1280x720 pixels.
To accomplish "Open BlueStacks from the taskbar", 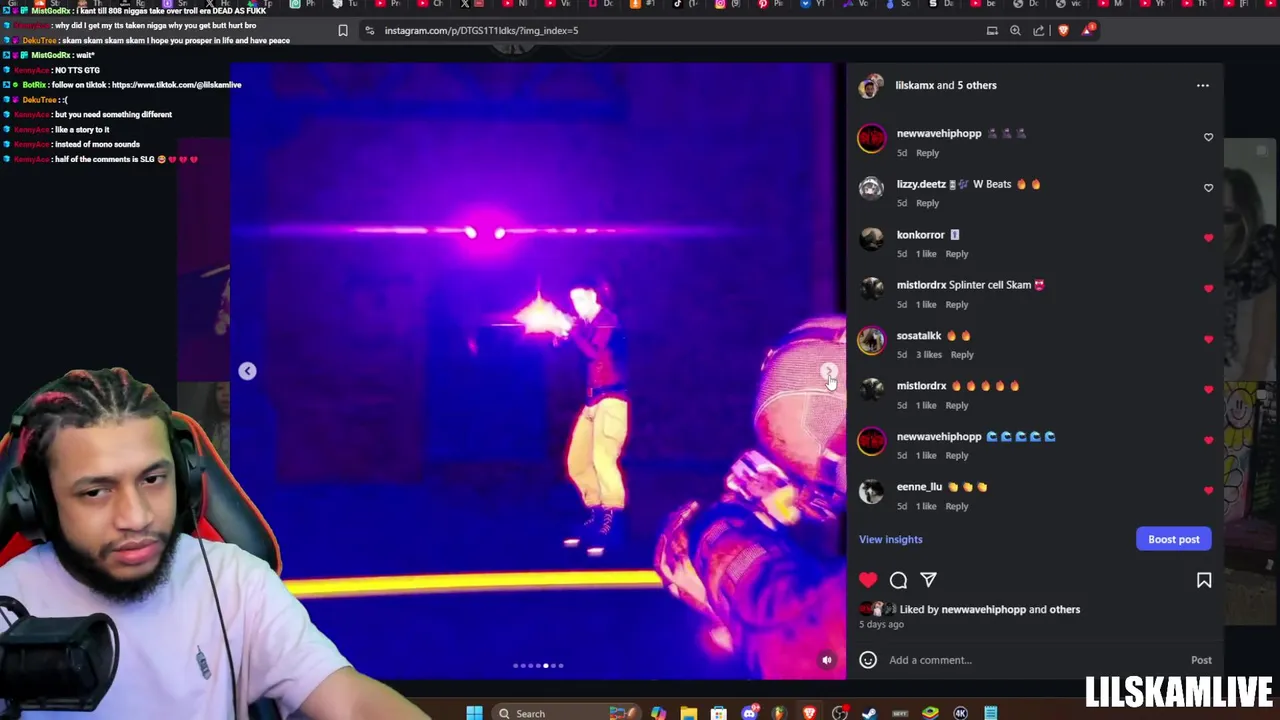I will point(930,712).
